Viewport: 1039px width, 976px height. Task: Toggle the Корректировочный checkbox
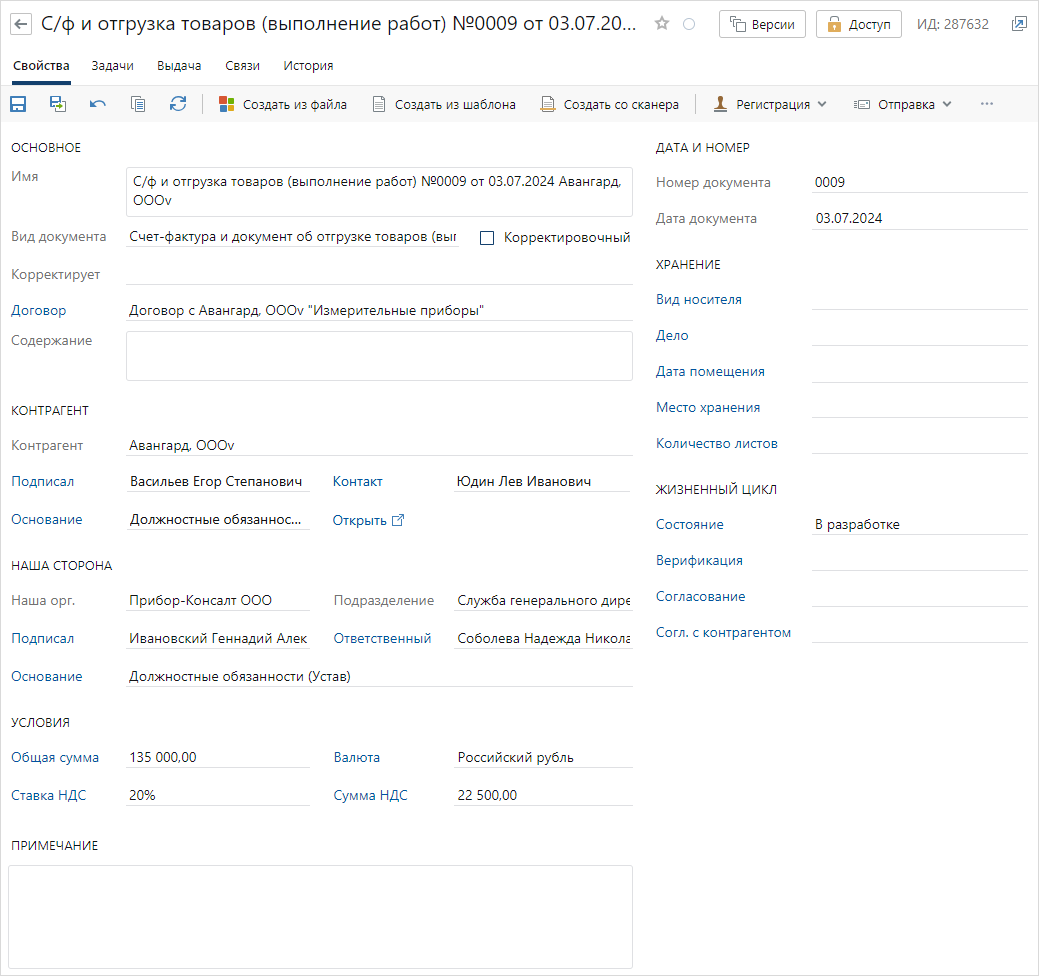[487, 238]
